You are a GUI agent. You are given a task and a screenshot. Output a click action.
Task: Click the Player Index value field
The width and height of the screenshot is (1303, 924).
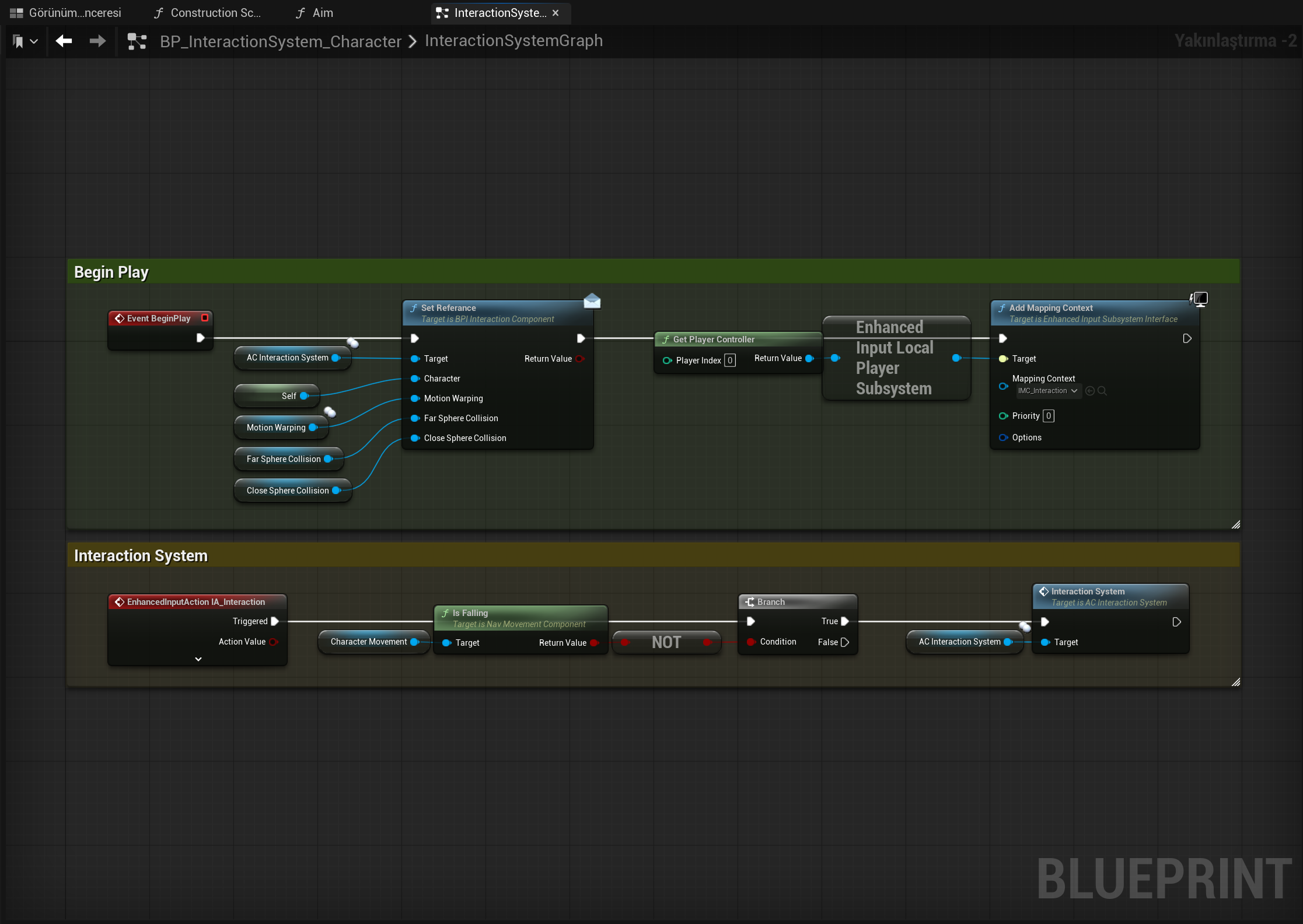pyautogui.click(x=730, y=360)
